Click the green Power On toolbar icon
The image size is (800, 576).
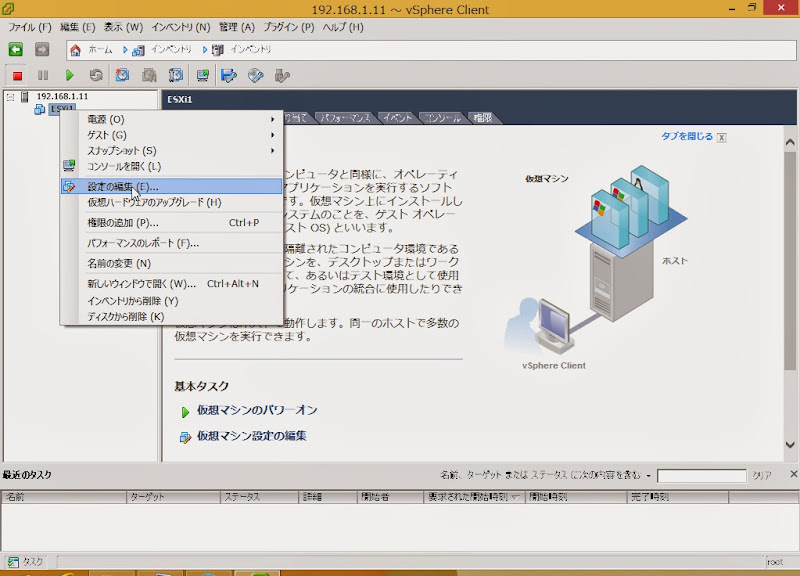(x=69, y=76)
